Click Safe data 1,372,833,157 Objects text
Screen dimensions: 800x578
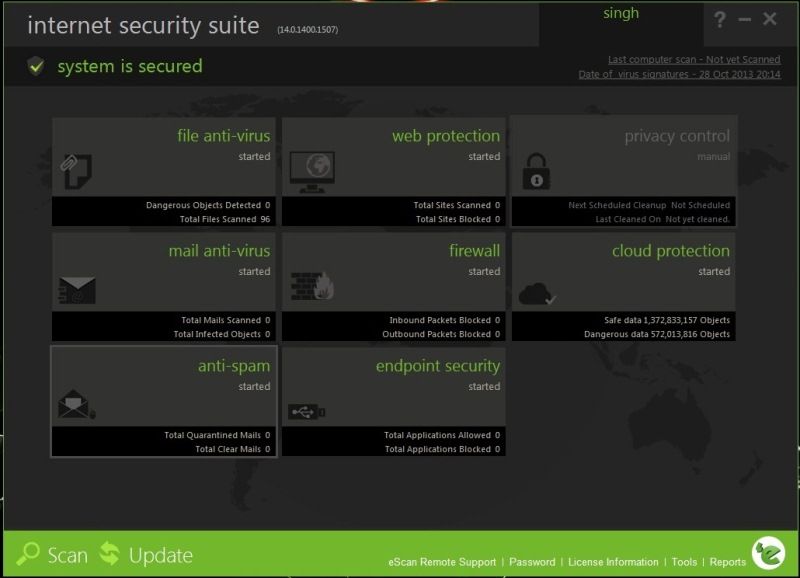coord(667,320)
